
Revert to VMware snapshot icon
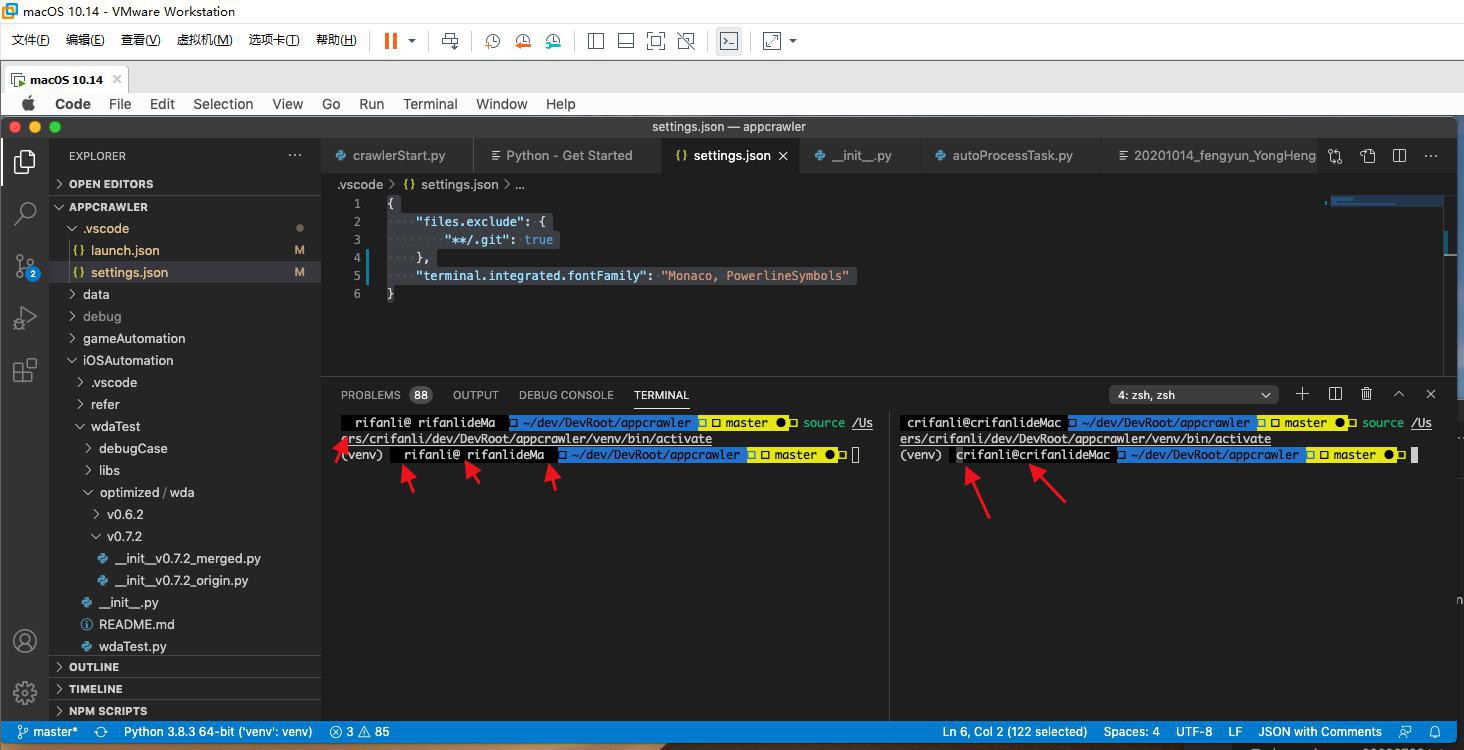pos(523,41)
